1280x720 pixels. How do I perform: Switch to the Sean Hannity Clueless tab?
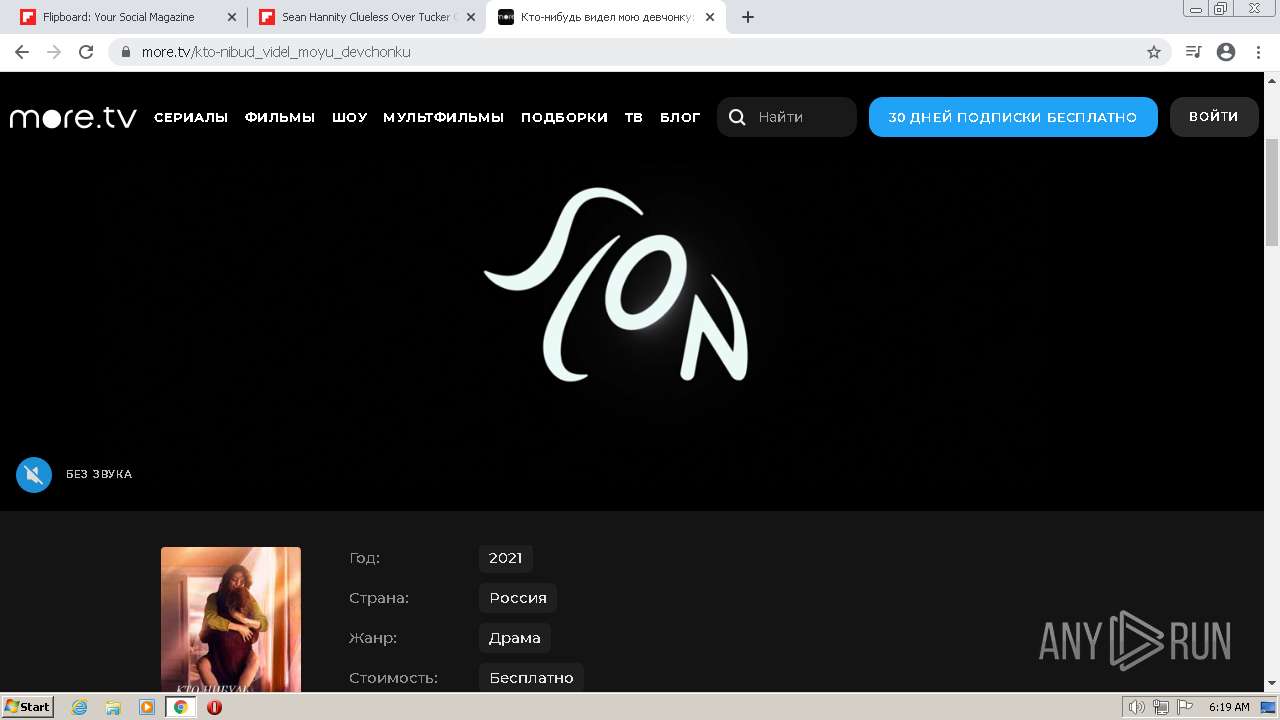click(368, 17)
